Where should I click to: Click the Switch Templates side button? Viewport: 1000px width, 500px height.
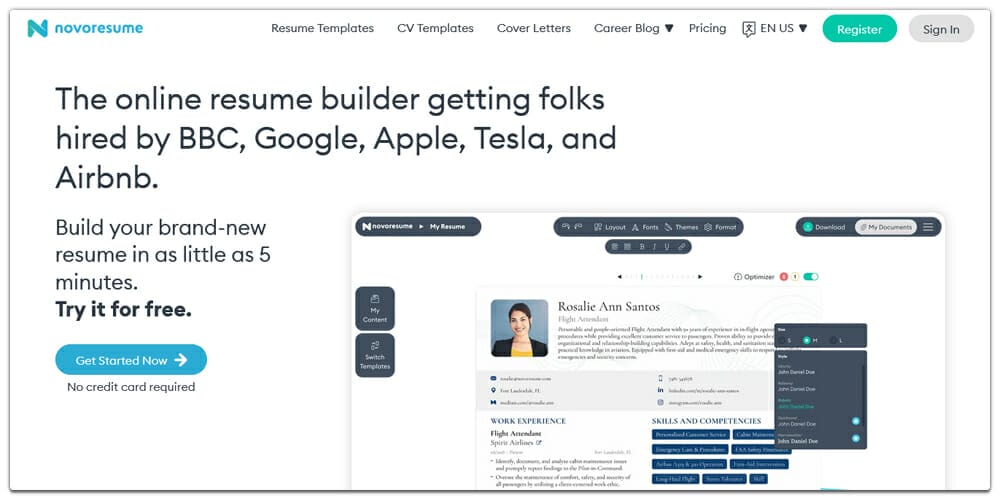(x=375, y=355)
